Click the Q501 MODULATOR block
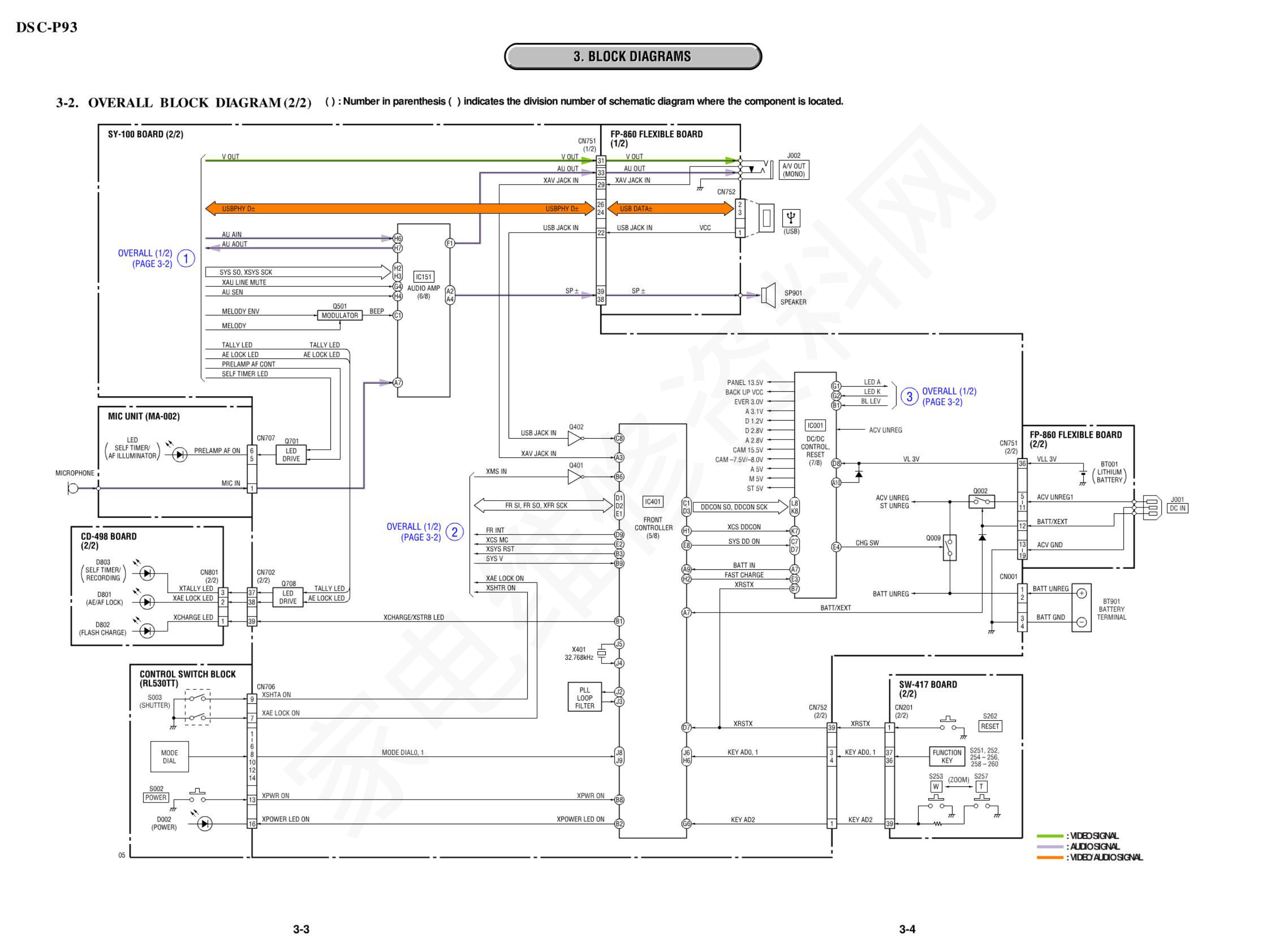The image size is (1267, 952). [340, 315]
